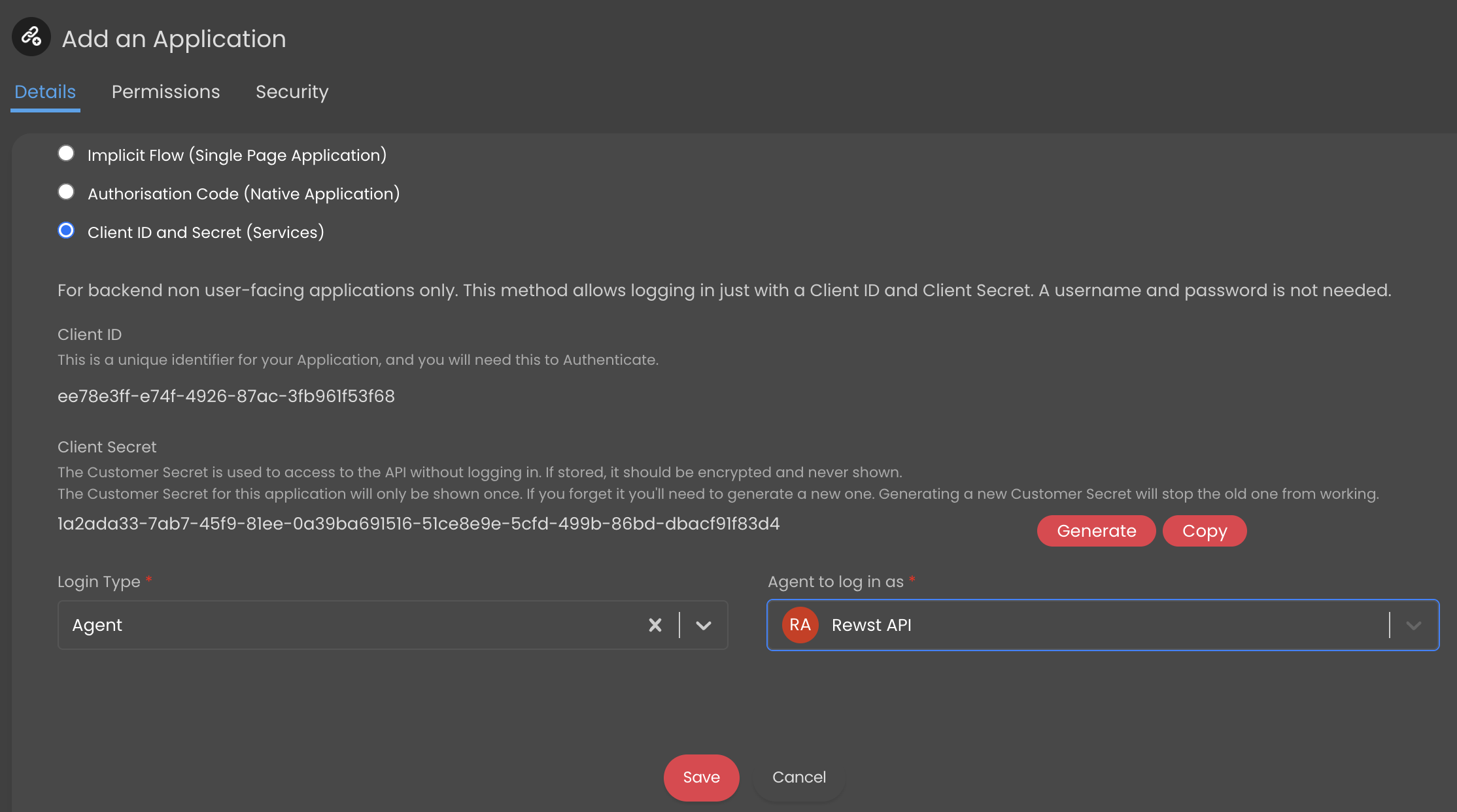The width and height of the screenshot is (1457, 812).
Task: Open the Agent to log in as dropdown
Action: point(1413,625)
